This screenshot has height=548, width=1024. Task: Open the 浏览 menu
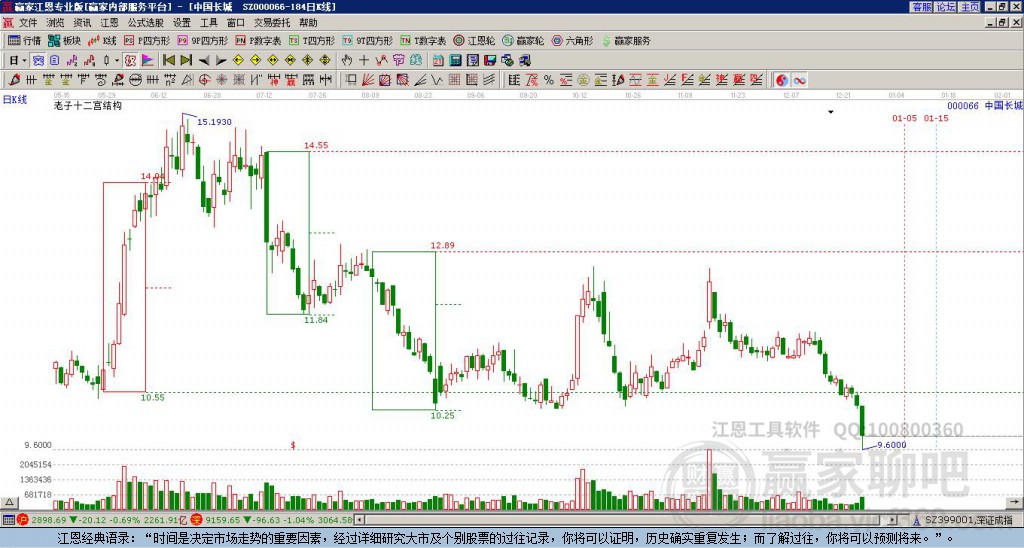pos(55,23)
